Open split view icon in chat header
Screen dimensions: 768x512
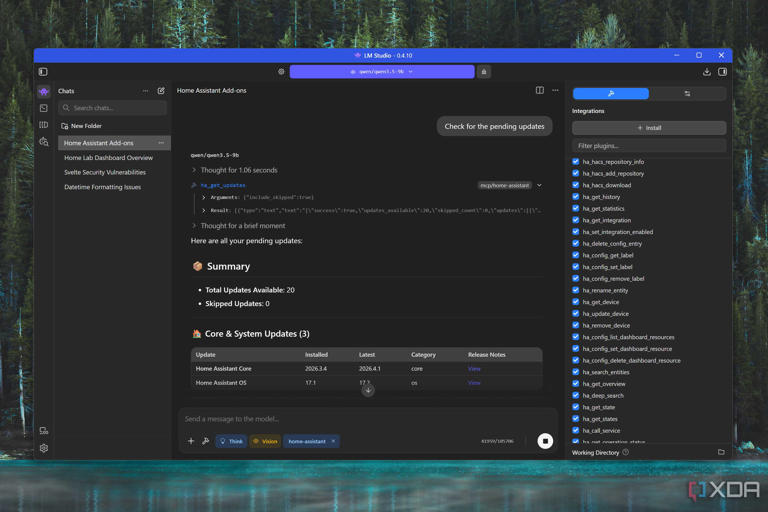pos(540,91)
